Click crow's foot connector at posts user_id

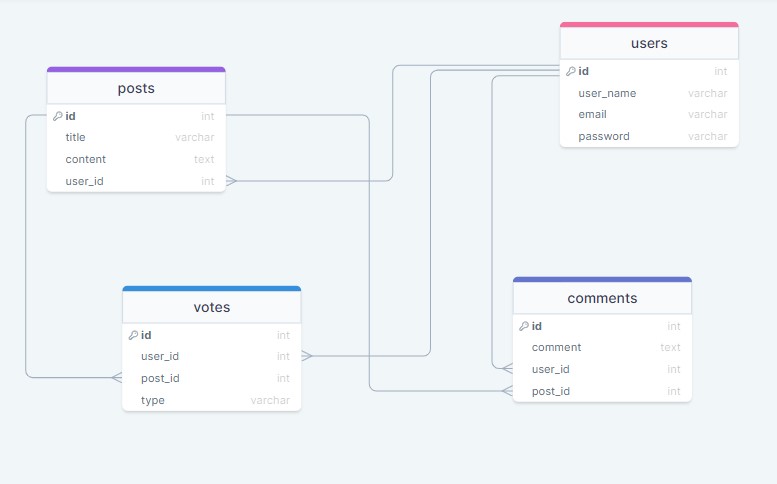[232, 181]
